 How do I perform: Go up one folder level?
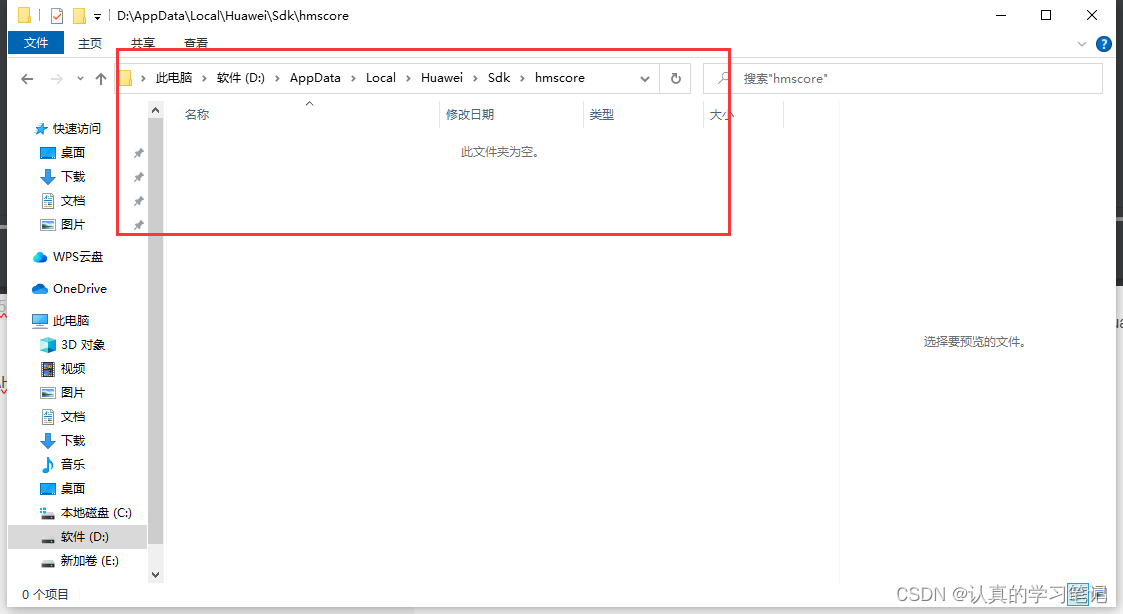coord(101,79)
